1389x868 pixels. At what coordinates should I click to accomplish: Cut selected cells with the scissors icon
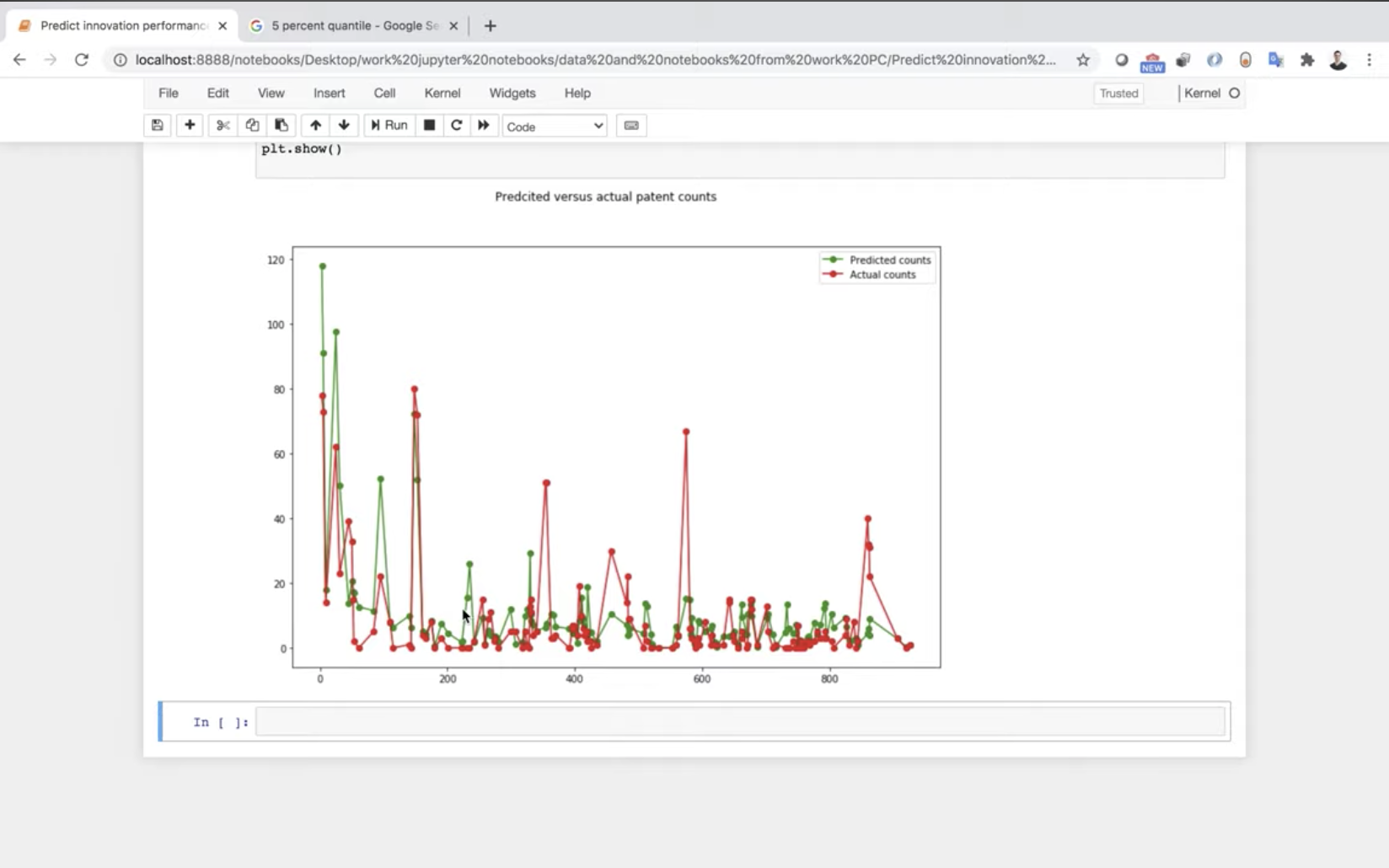223,126
